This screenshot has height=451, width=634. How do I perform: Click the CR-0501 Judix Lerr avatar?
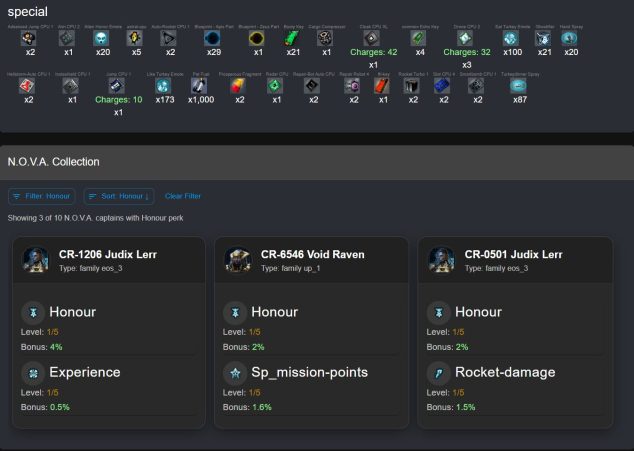tap(442, 260)
